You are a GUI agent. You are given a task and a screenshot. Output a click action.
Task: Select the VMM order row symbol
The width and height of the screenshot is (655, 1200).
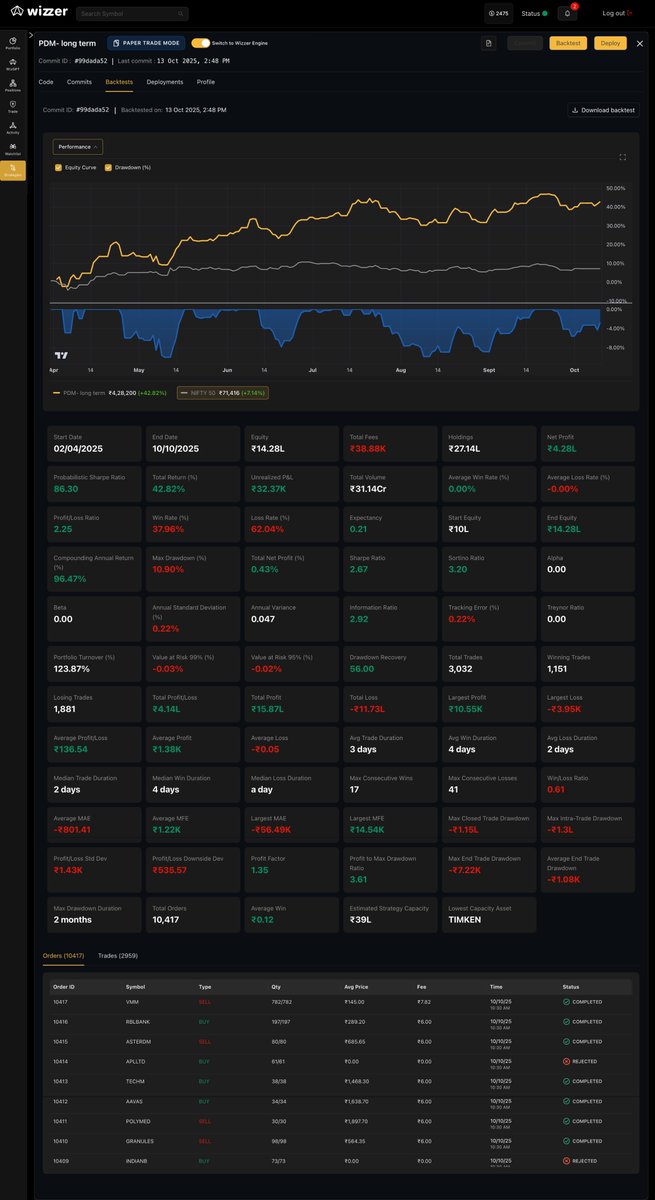132,1002
